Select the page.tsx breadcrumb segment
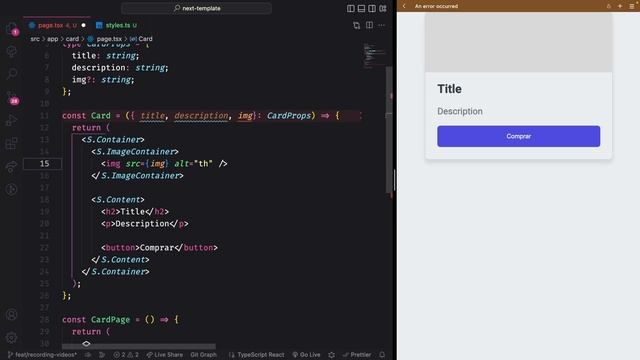640x360 pixels. 105,39
